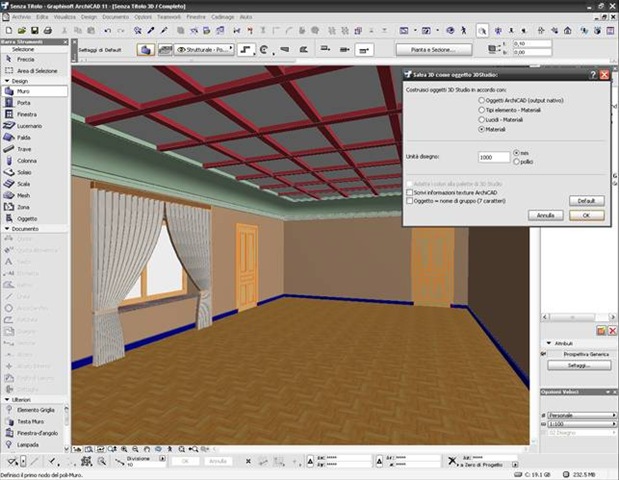The height and width of the screenshot is (480, 619).
Task: Check 'Oggetto = nome di gruppo' option
Action: point(410,201)
